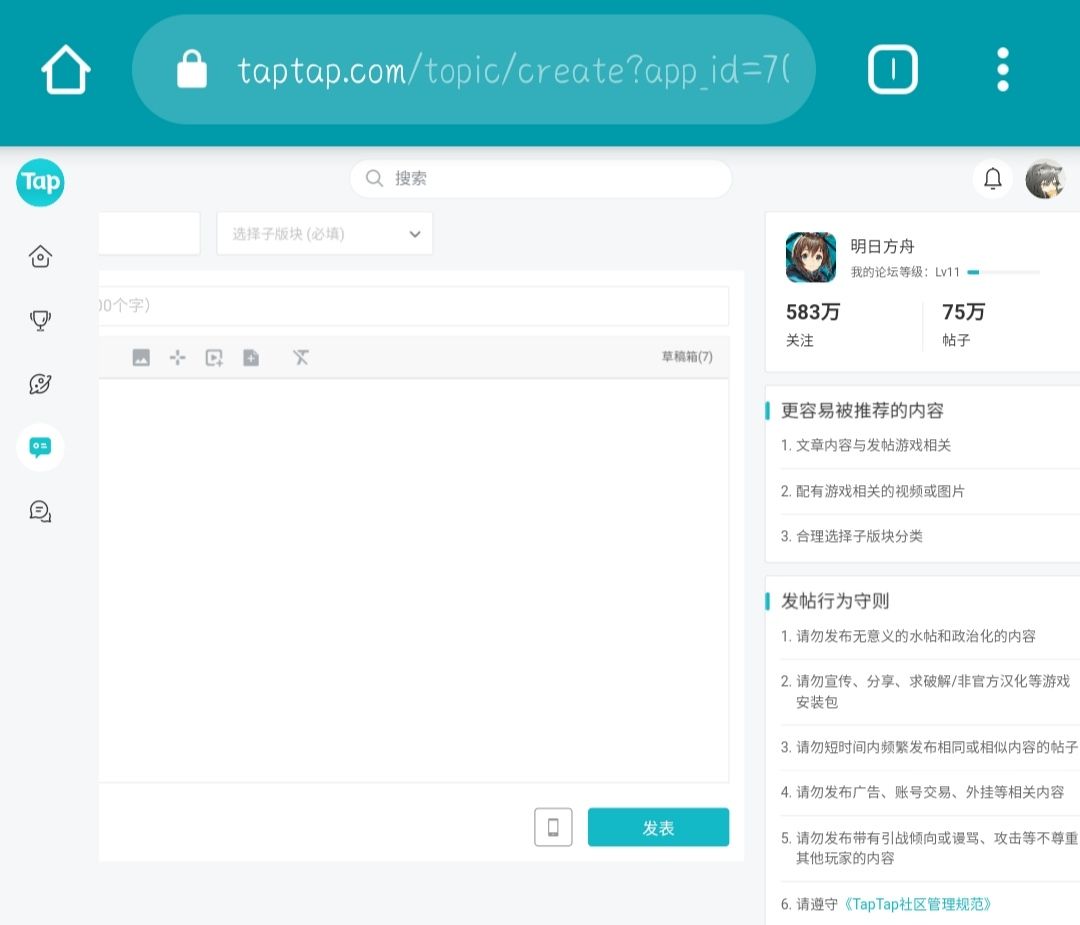Click the browser home icon
The width and height of the screenshot is (1080, 925).
[x=65, y=68]
